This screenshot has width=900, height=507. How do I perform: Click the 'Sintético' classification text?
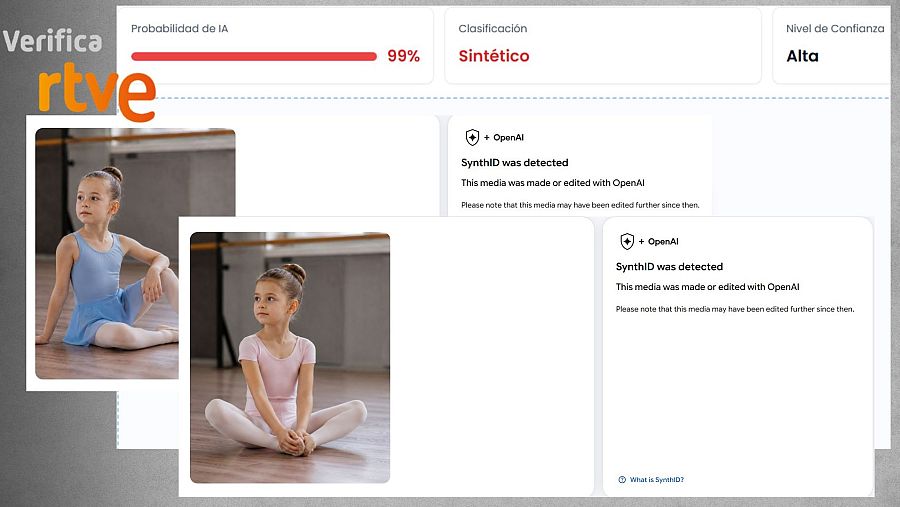coord(494,56)
